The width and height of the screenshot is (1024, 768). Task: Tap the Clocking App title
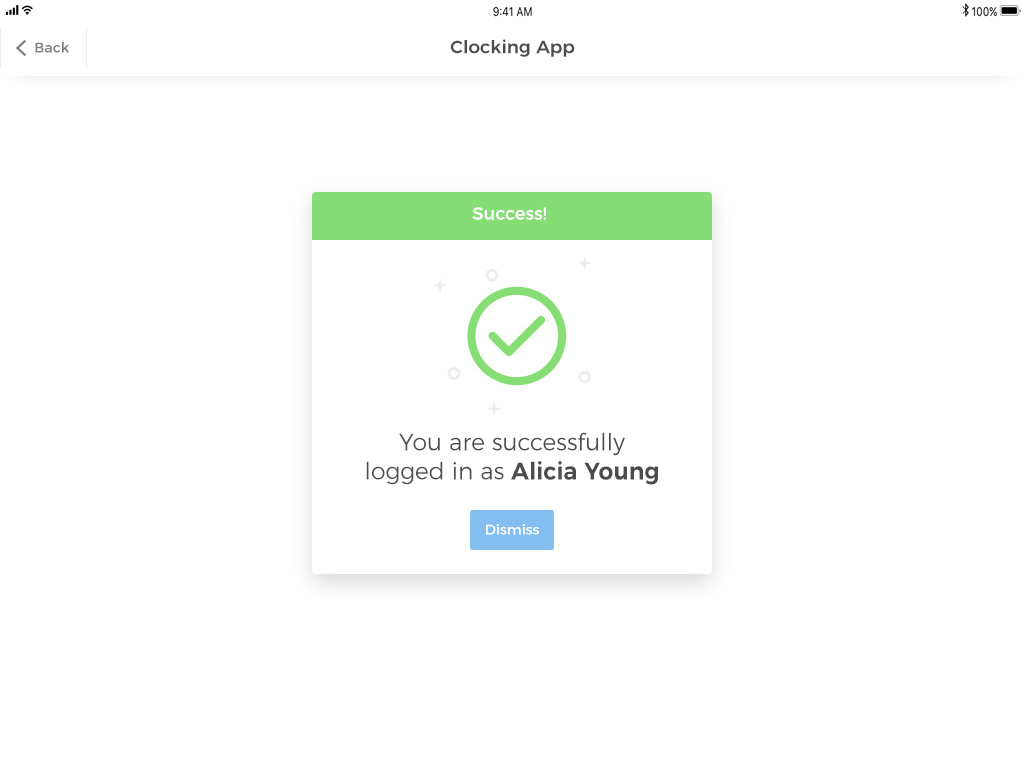pos(512,47)
